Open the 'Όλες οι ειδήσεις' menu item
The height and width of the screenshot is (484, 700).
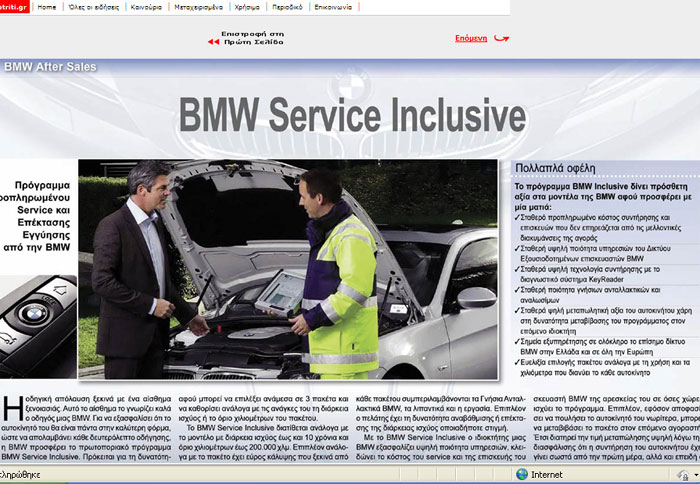(94, 7)
